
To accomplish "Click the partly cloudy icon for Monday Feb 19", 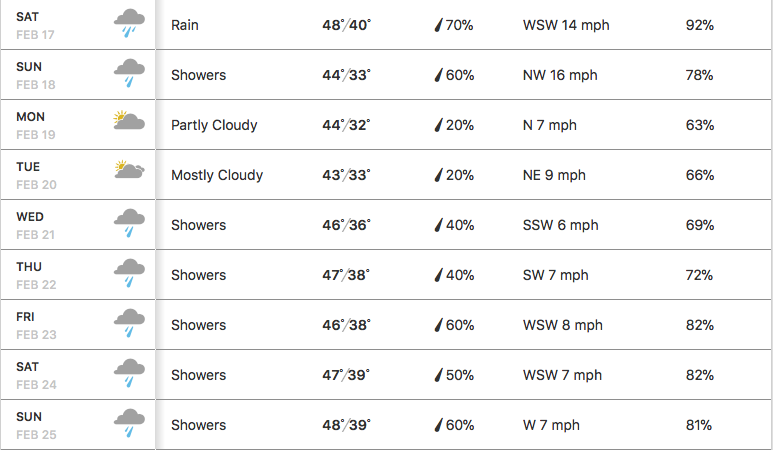I will pyautogui.click(x=129, y=123).
